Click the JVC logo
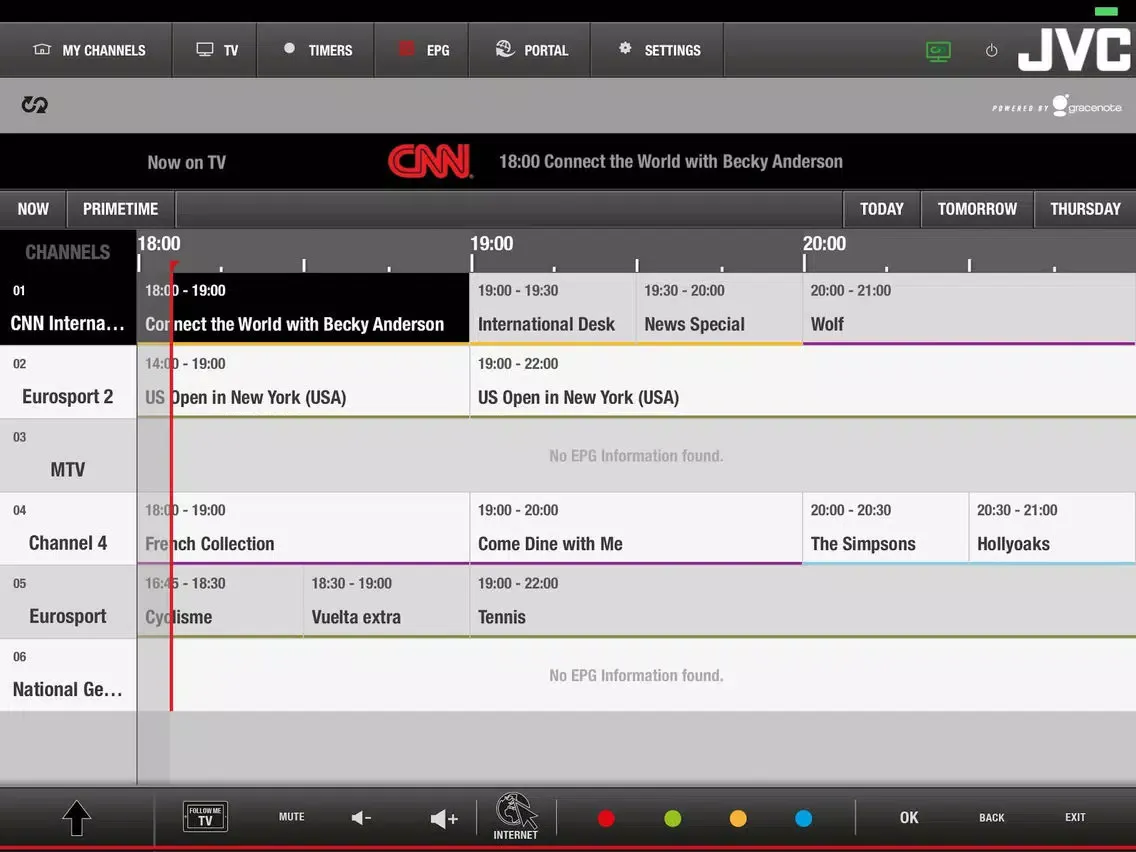The height and width of the screenshot is (852, 1136). click(x=1074, y=49)
